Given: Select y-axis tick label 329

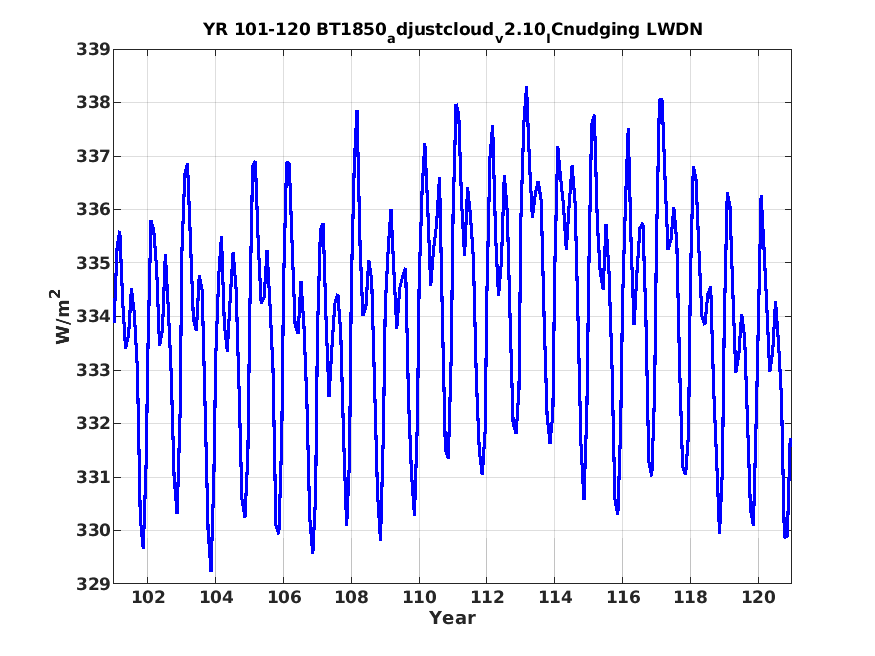Looking at the screenshot, I should 93,583.
